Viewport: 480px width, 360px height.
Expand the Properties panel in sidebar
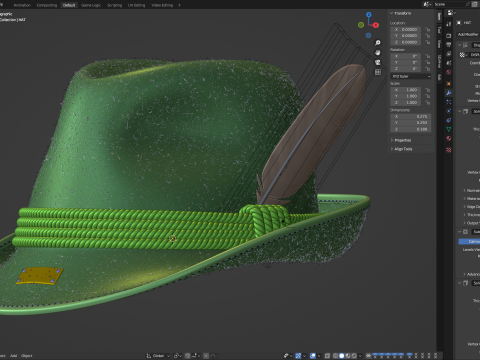(x=401, y=140)
